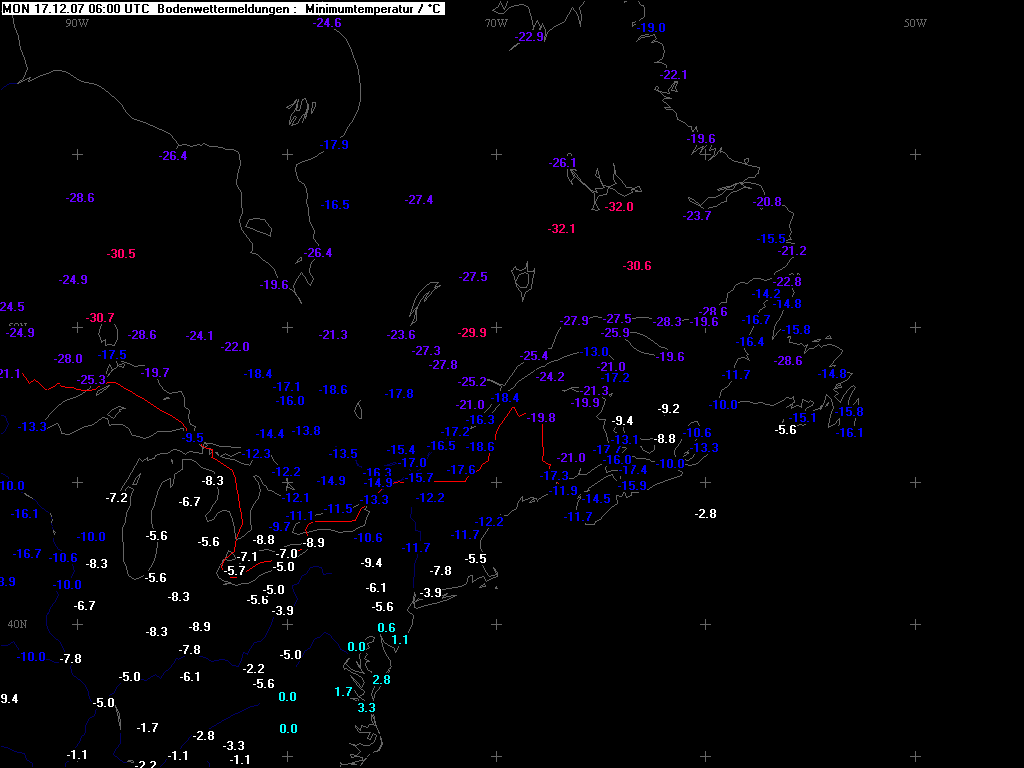Click the red -30.7 reading
Screen dimensions: 1024x768
(100, 318)
